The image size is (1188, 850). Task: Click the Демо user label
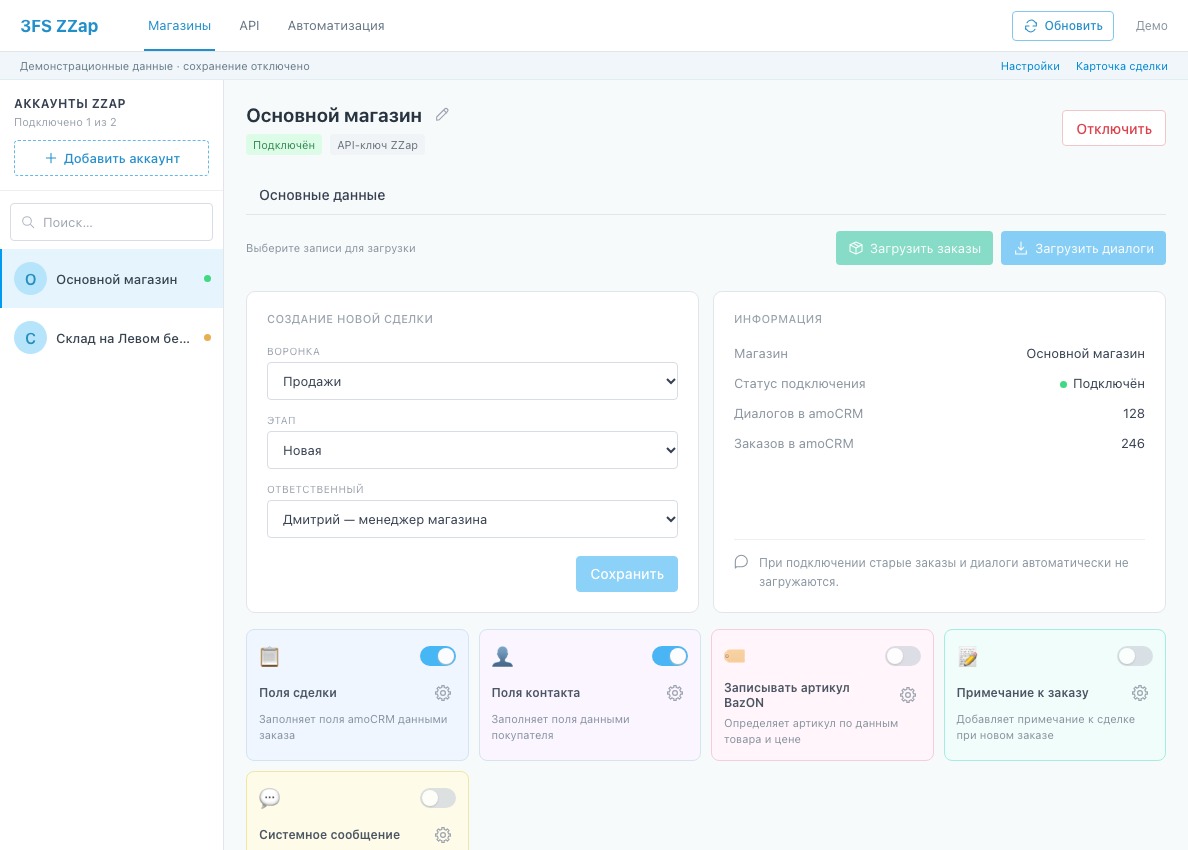[1152, 26]
